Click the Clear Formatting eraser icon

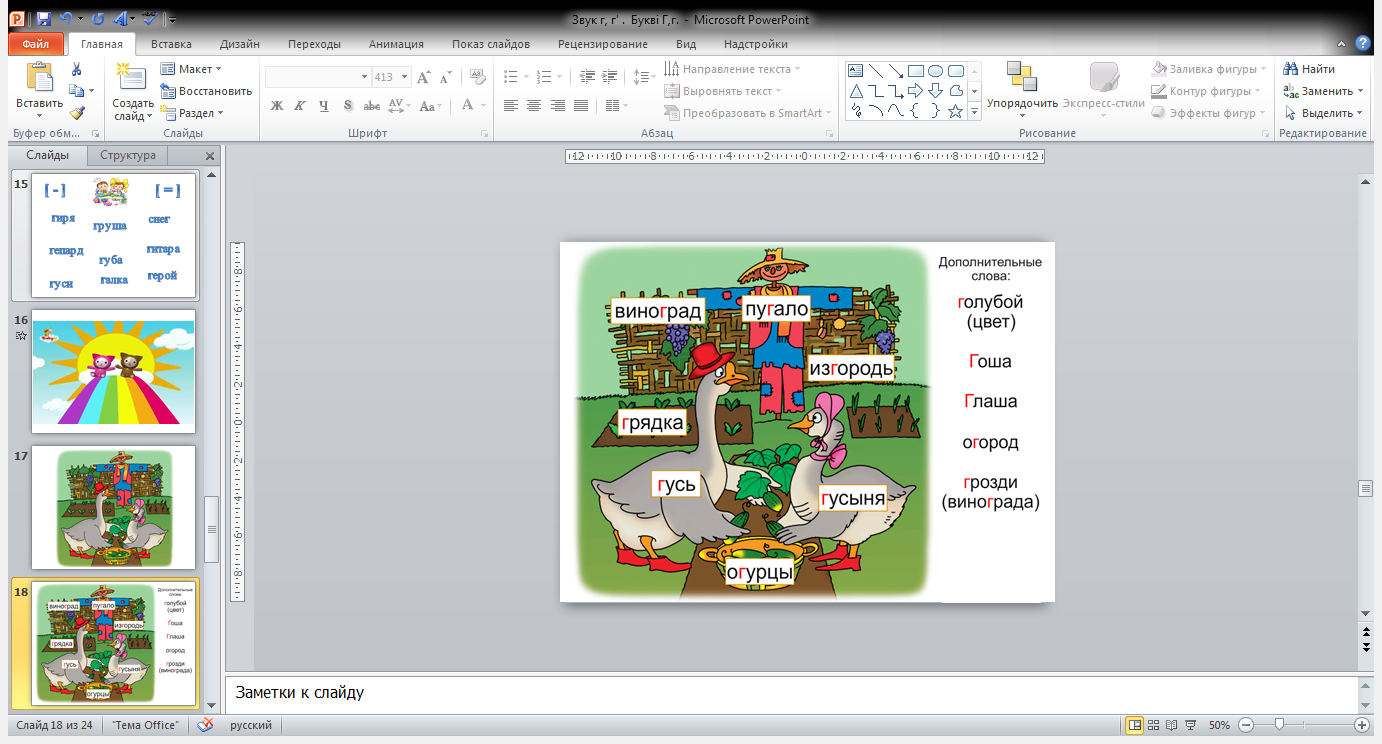477,77
